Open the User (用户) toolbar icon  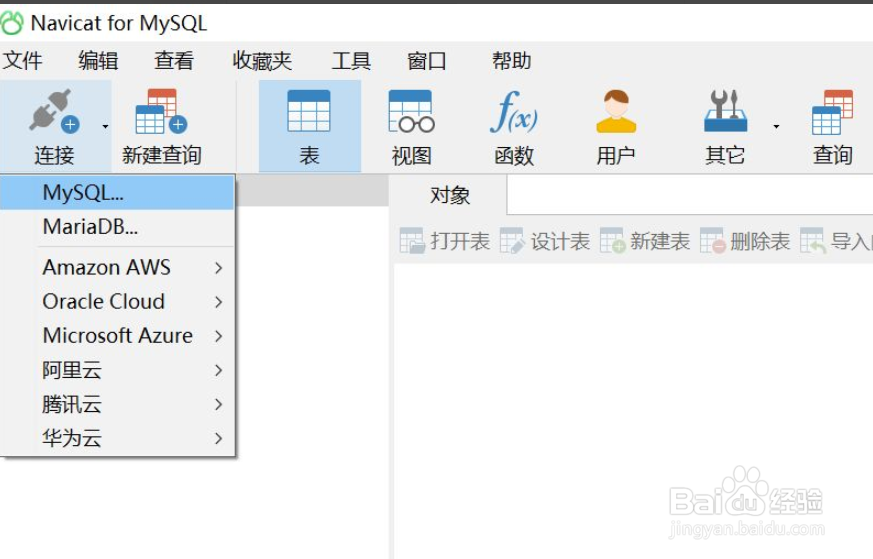click(616, 111)
